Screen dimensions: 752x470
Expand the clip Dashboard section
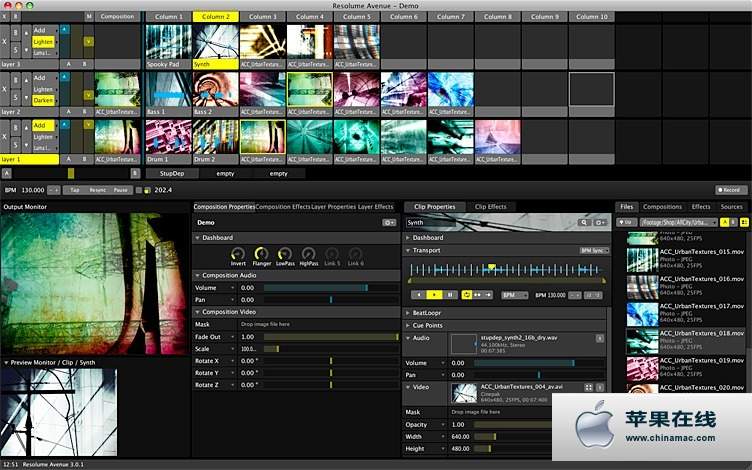coord(408,238)
